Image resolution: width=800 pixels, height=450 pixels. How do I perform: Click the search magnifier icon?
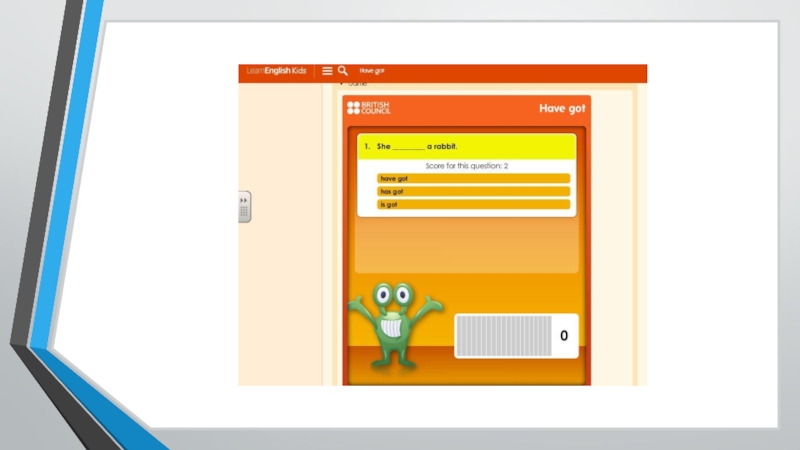coord(343,71)
